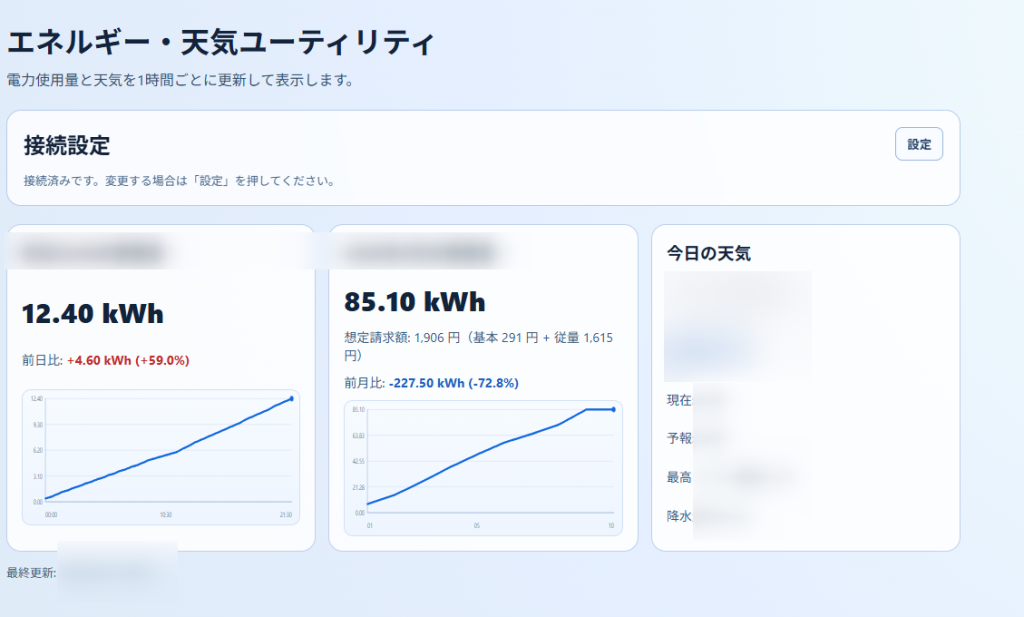Click the last data point on the 85.10 chart
The image size is (1024, 617).
pyautogui.click(x=613, y=409)
